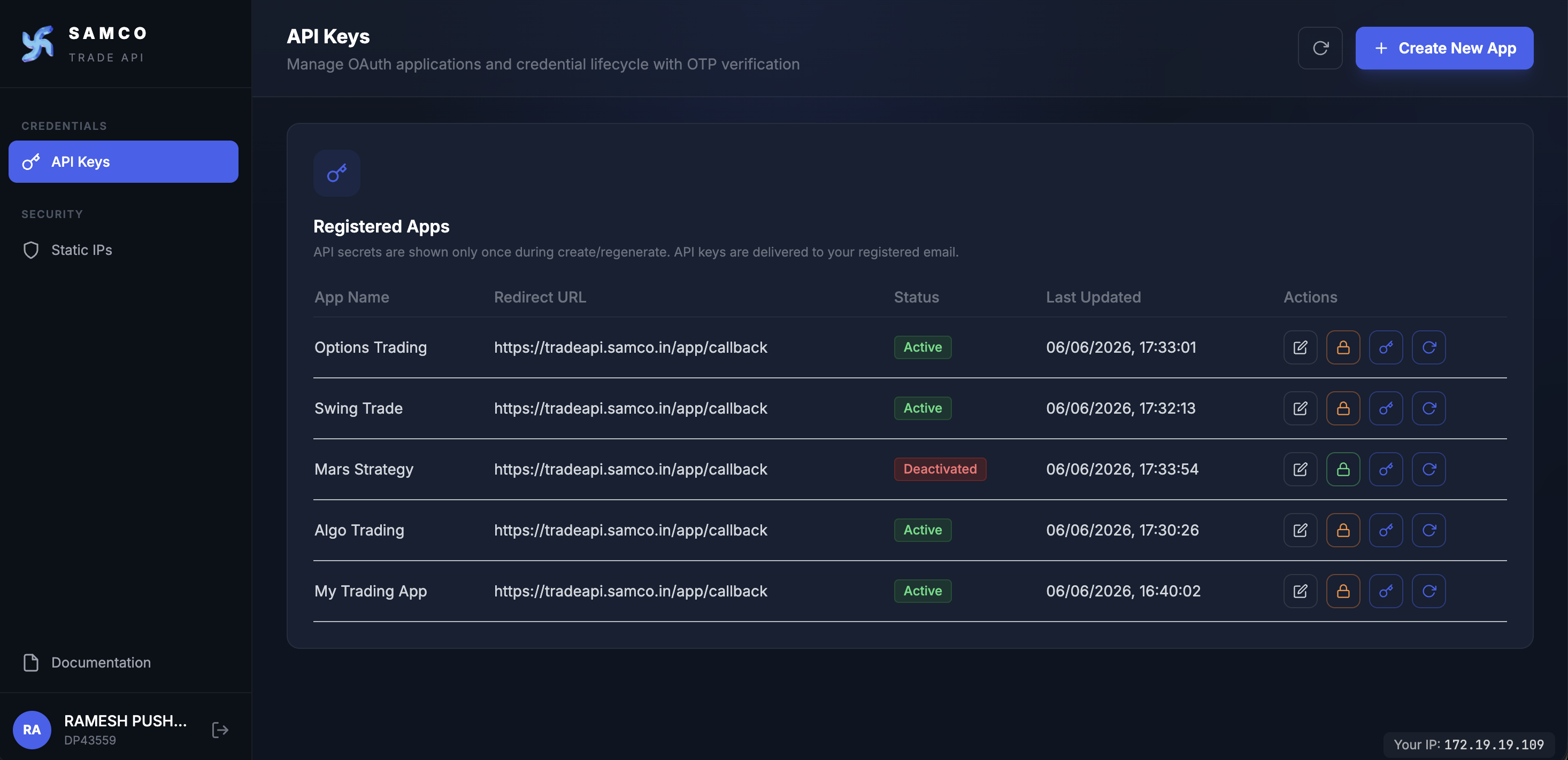Click Active badge for My Trading App

(x=923, y=591)
